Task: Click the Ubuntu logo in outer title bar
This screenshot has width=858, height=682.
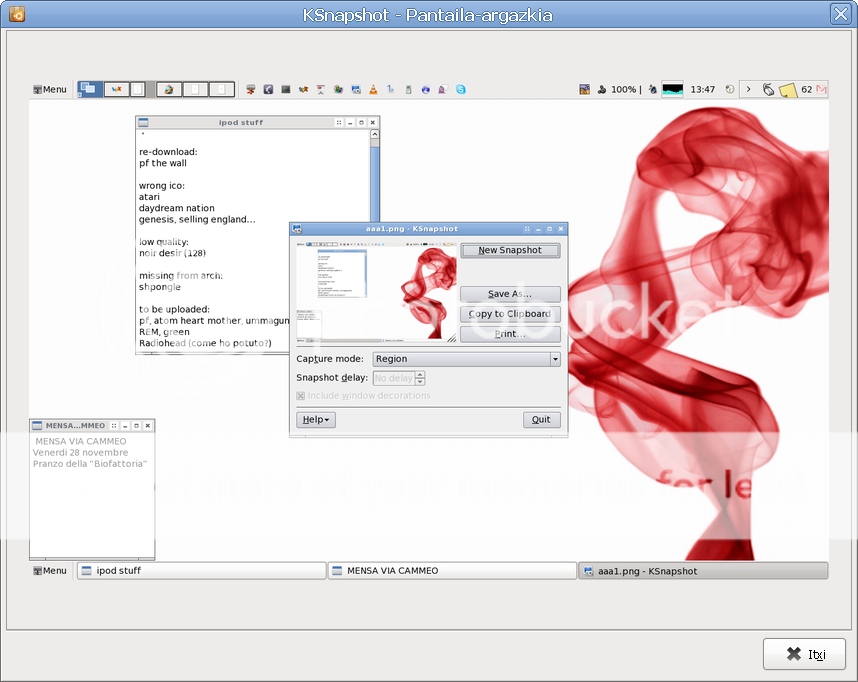Action: point(16,14)
